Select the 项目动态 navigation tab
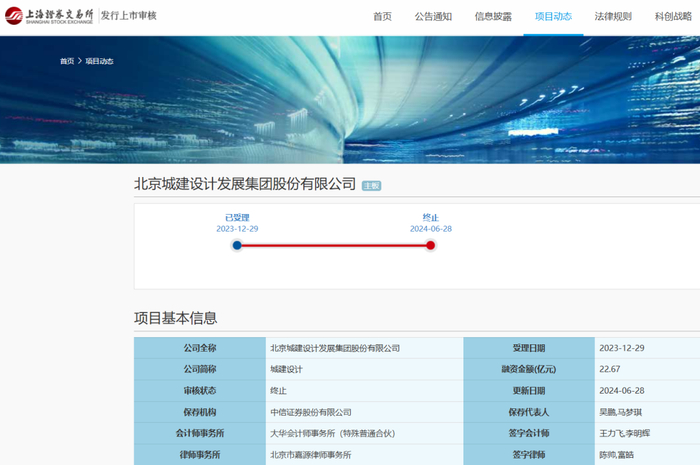Image resolution: width=700 pixels, height=465 pixels. coord(553,17)
